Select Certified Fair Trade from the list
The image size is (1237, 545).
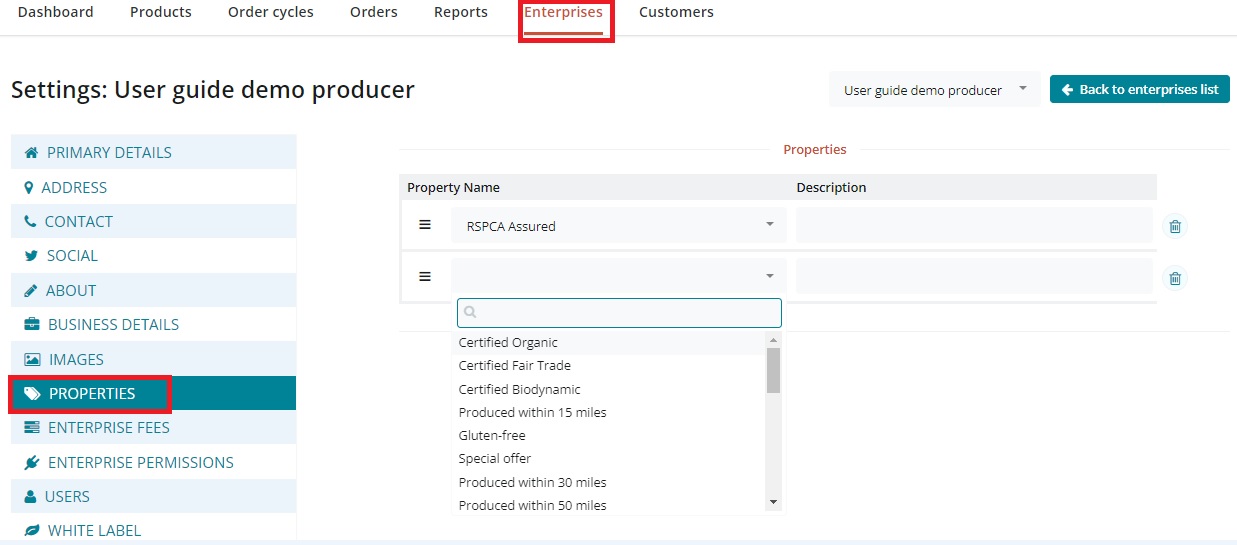click(514, 366)
